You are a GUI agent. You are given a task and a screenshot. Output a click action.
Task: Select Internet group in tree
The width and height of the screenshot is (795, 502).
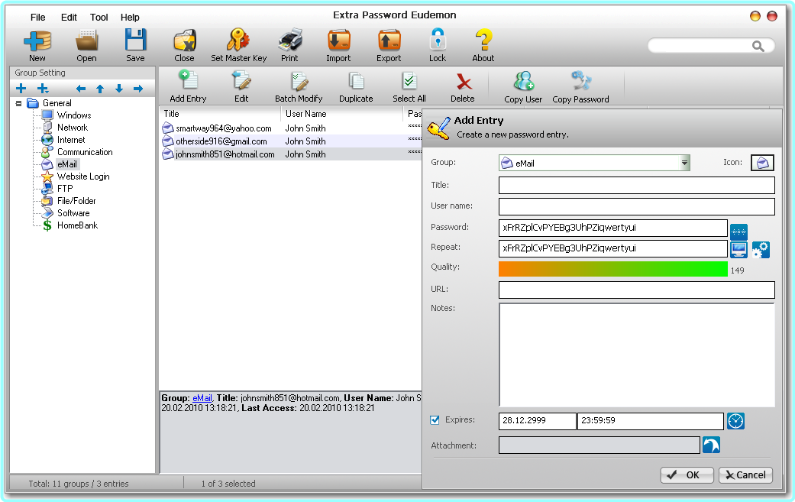pyautogui.click(x=71, y=140)
